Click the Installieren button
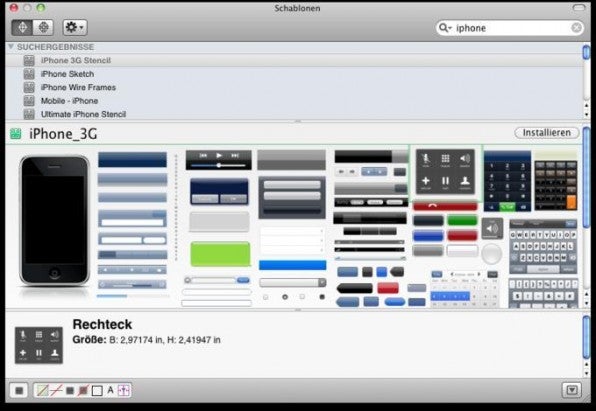The width and height of the screenshot is (596, 411). click(547, 133)
